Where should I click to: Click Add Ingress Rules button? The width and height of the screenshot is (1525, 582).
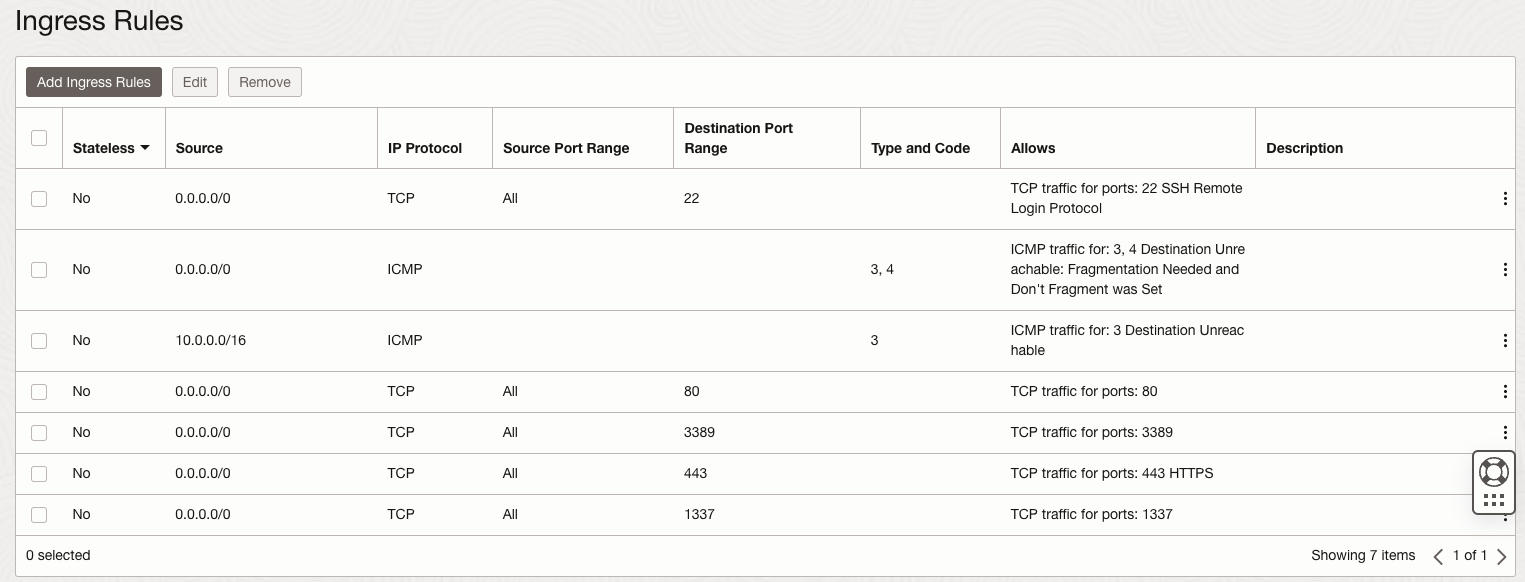pyautogui.click(x=94, y=82)
